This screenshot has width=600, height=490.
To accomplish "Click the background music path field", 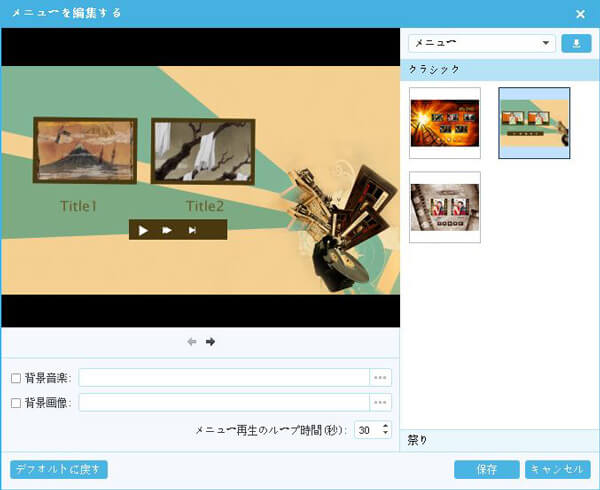I will click(x=224, y=378).
